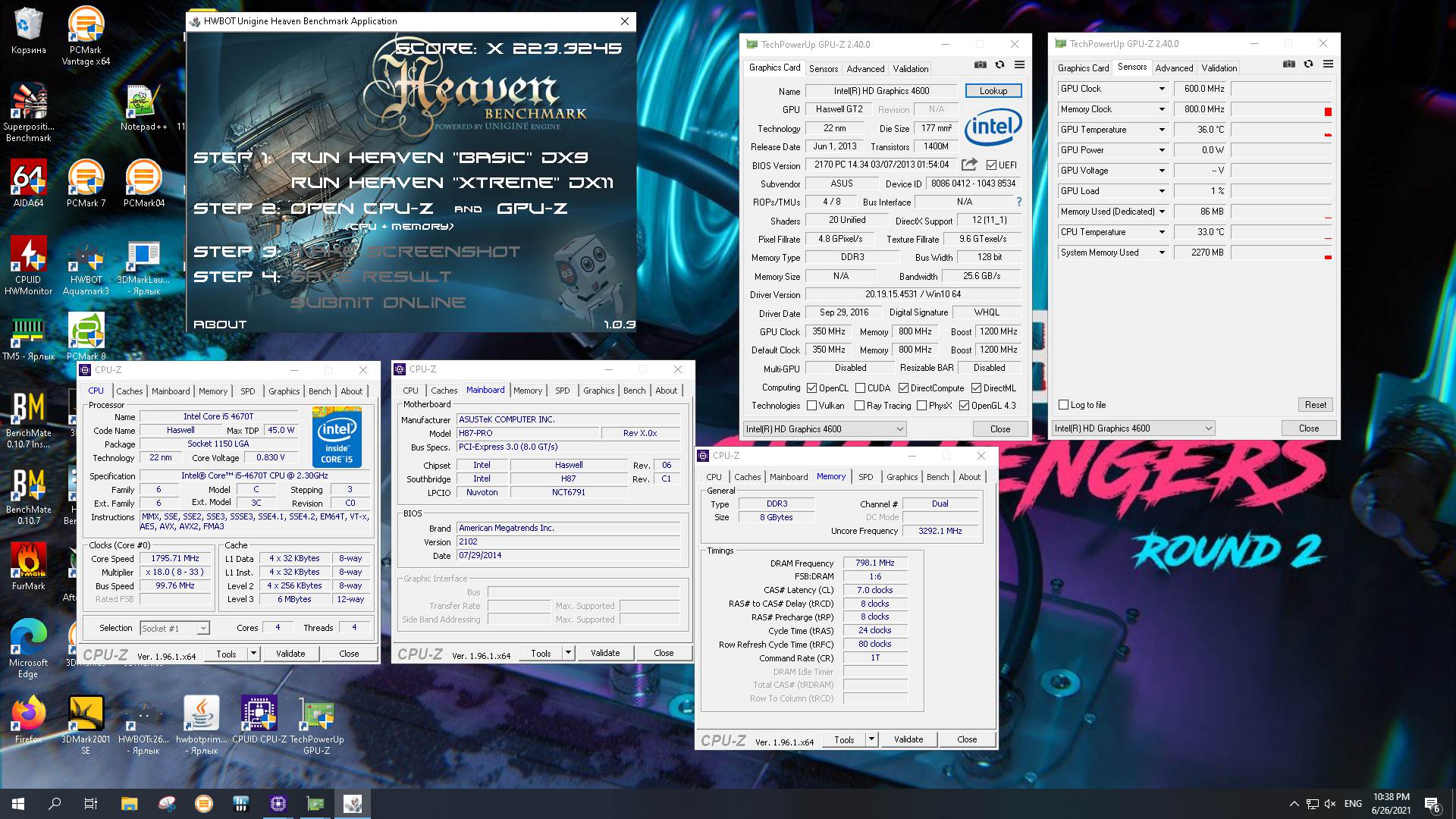1456x819 pixels.
Task: Expand the System Memory Used sensor dropdown
Action: (1161, 253)
